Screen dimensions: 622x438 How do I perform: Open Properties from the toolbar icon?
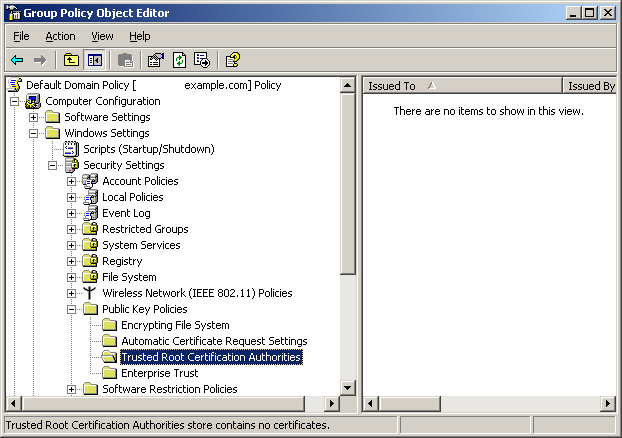155,60
